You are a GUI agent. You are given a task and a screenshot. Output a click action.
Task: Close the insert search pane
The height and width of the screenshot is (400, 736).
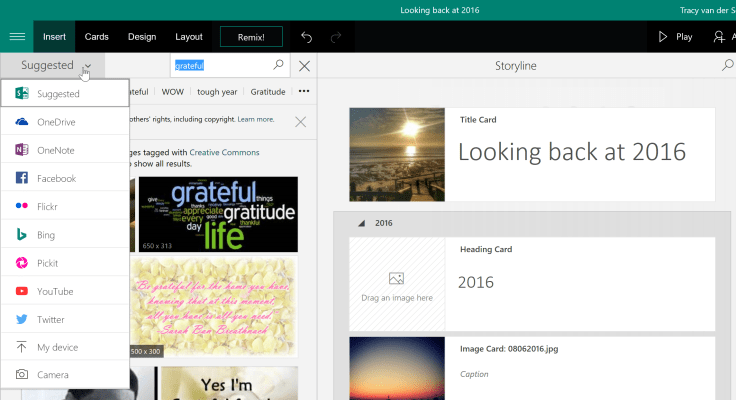coord(304,66)
